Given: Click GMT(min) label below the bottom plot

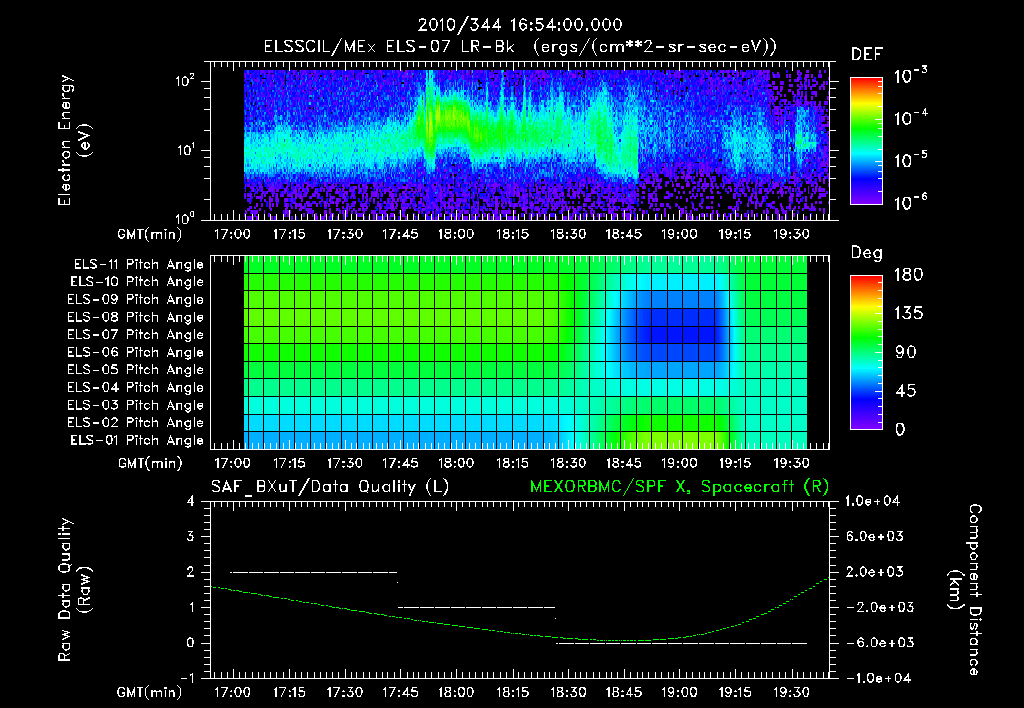Looking at the screenshot, I should tap(150, 692).
